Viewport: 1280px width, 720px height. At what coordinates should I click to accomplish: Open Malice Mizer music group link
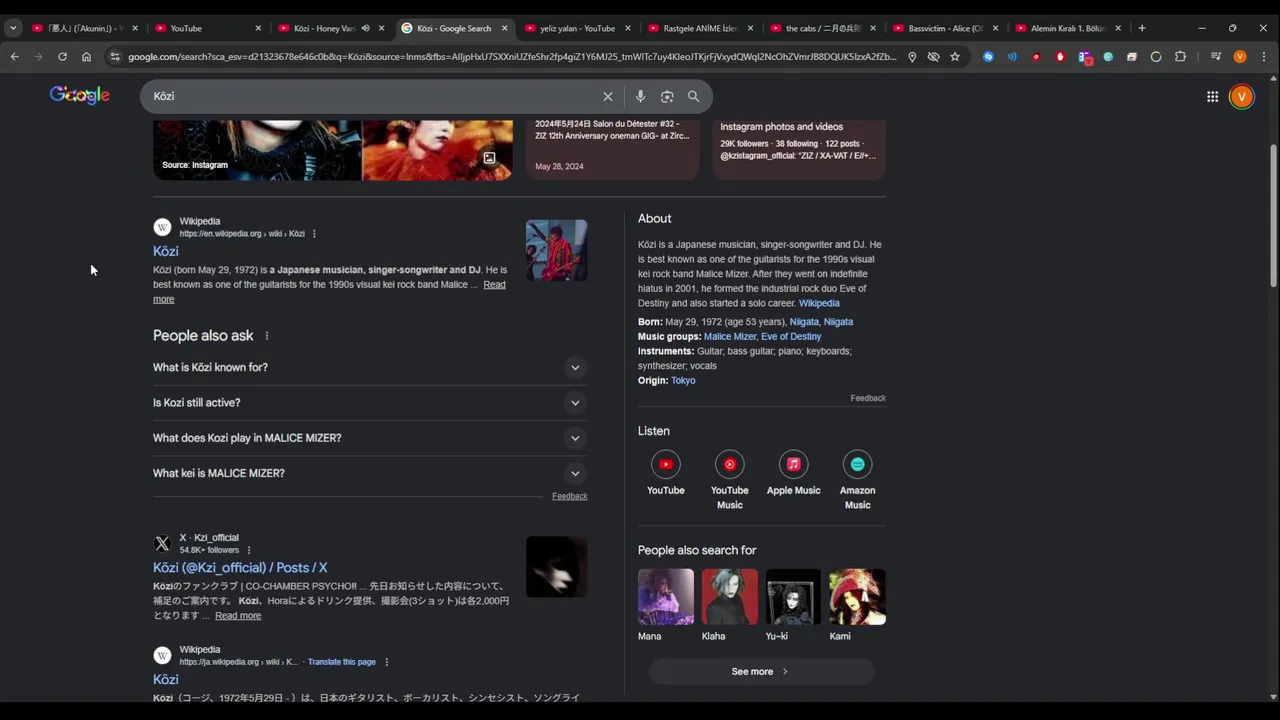730,336
